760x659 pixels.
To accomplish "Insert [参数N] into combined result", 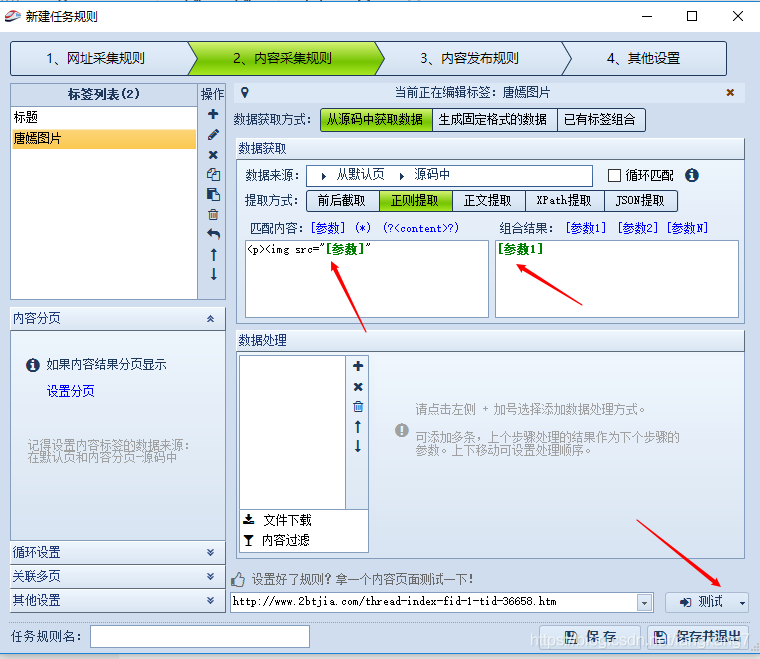I will [688, 228].
